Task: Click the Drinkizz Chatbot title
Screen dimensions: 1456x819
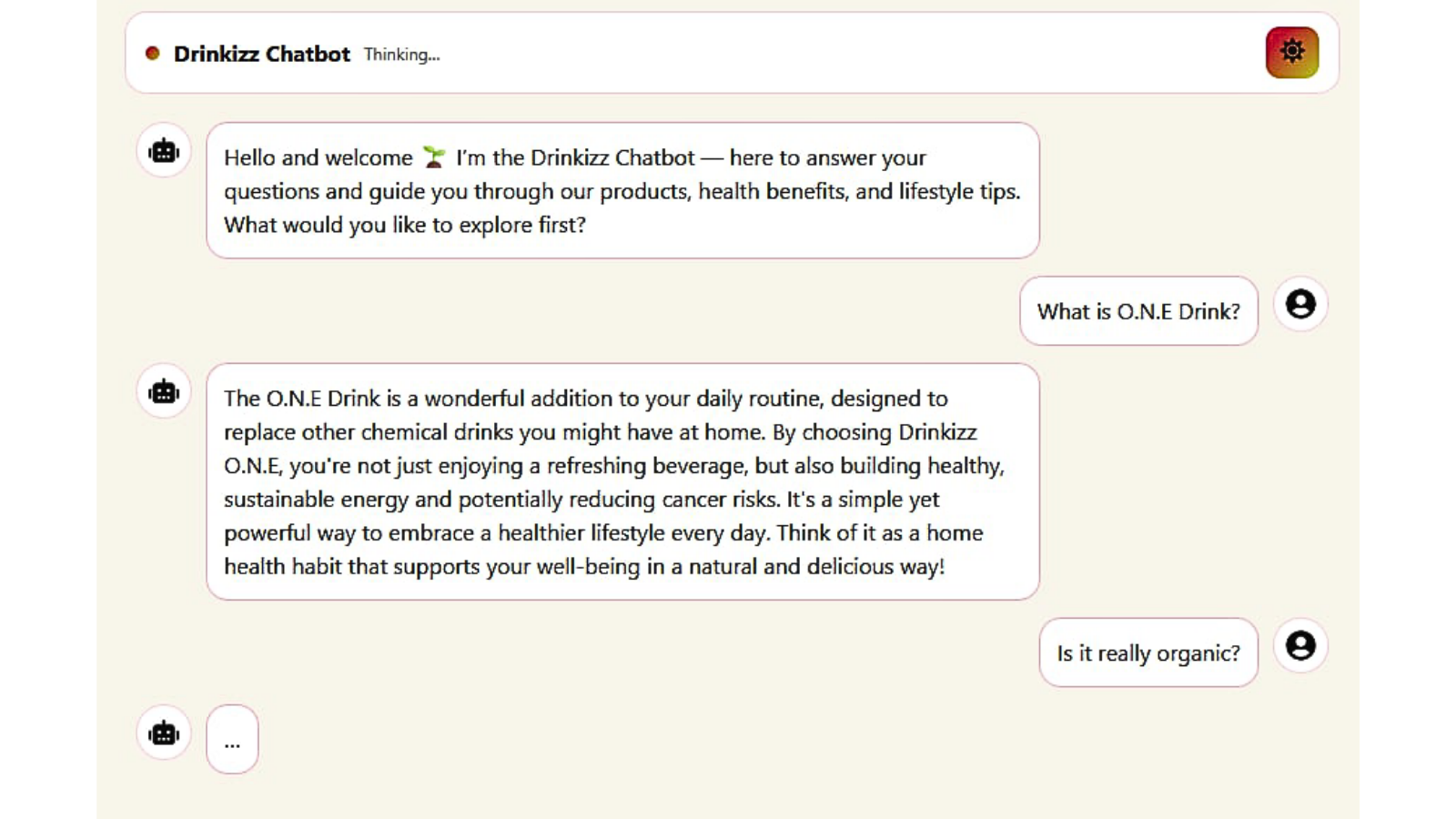Action: tap(261, 54)
